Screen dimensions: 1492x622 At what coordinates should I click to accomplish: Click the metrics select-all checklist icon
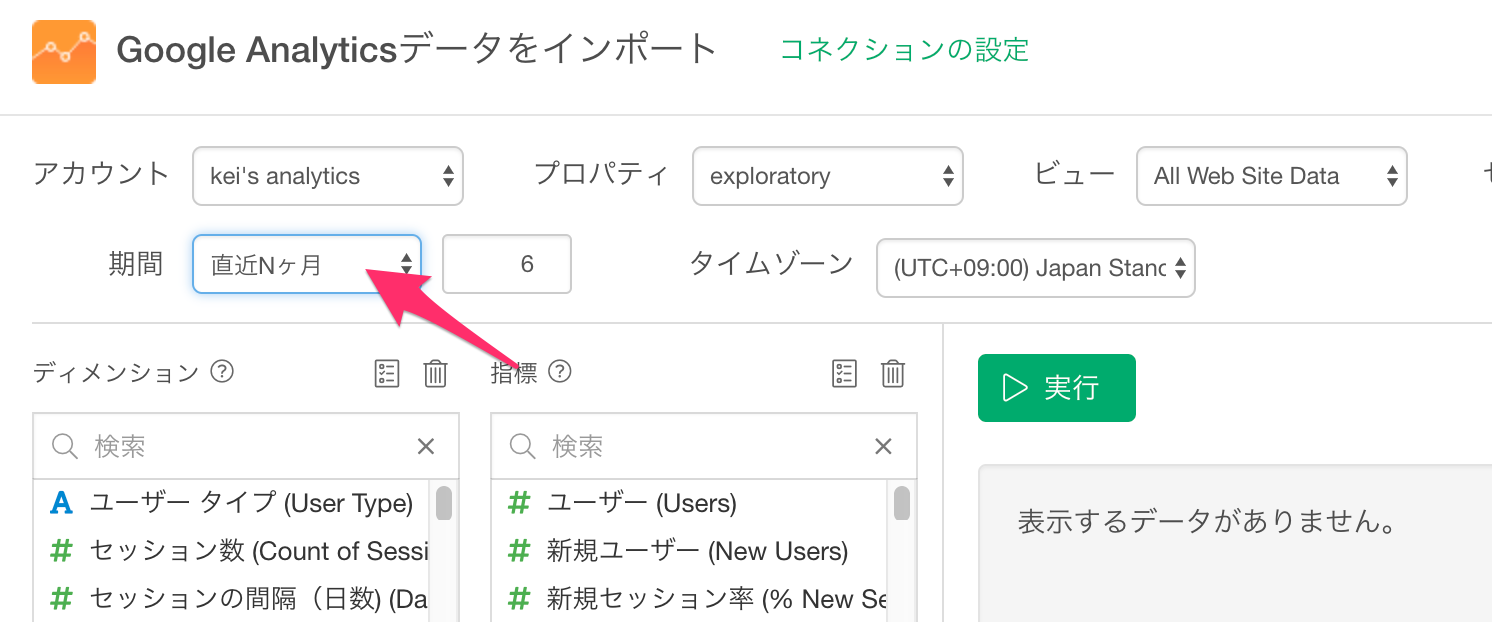pyautogui.click(x=845, y=373)
